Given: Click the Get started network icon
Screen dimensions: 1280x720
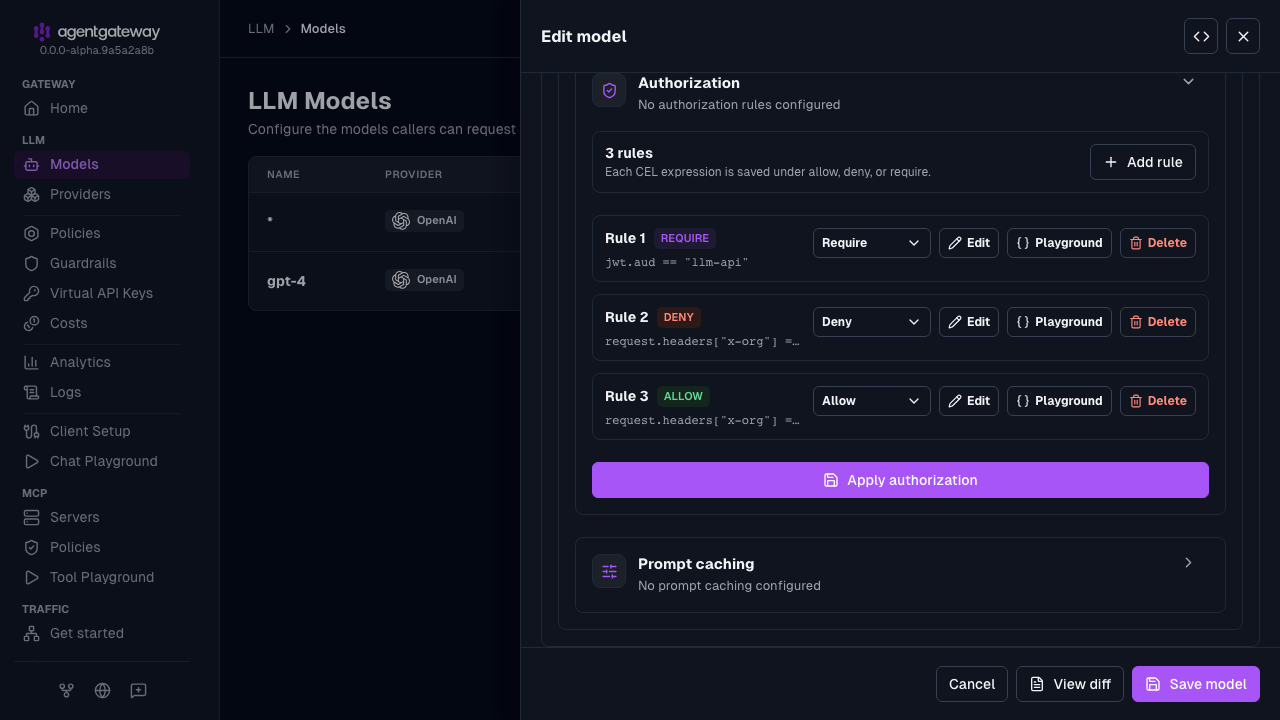Looking at the screenshot, I should 31,633.
